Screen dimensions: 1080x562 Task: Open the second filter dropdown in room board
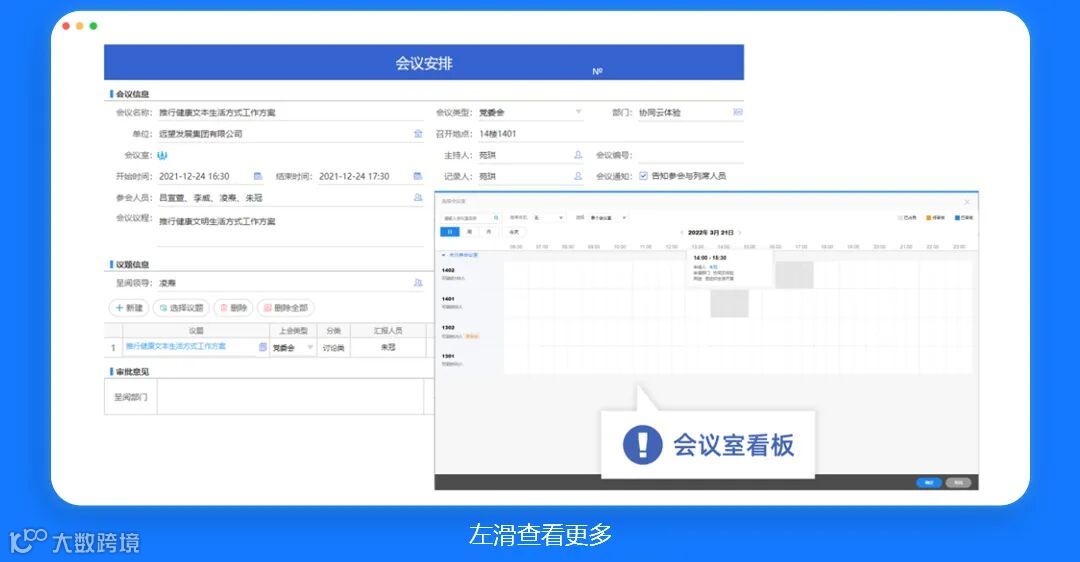tap(608, 218)
